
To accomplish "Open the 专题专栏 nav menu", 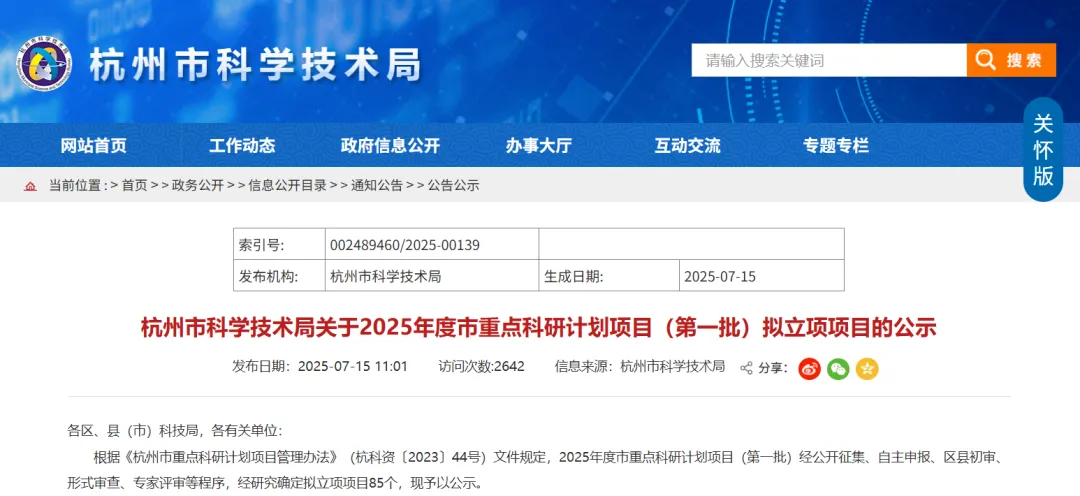I will tap(836, 146).
